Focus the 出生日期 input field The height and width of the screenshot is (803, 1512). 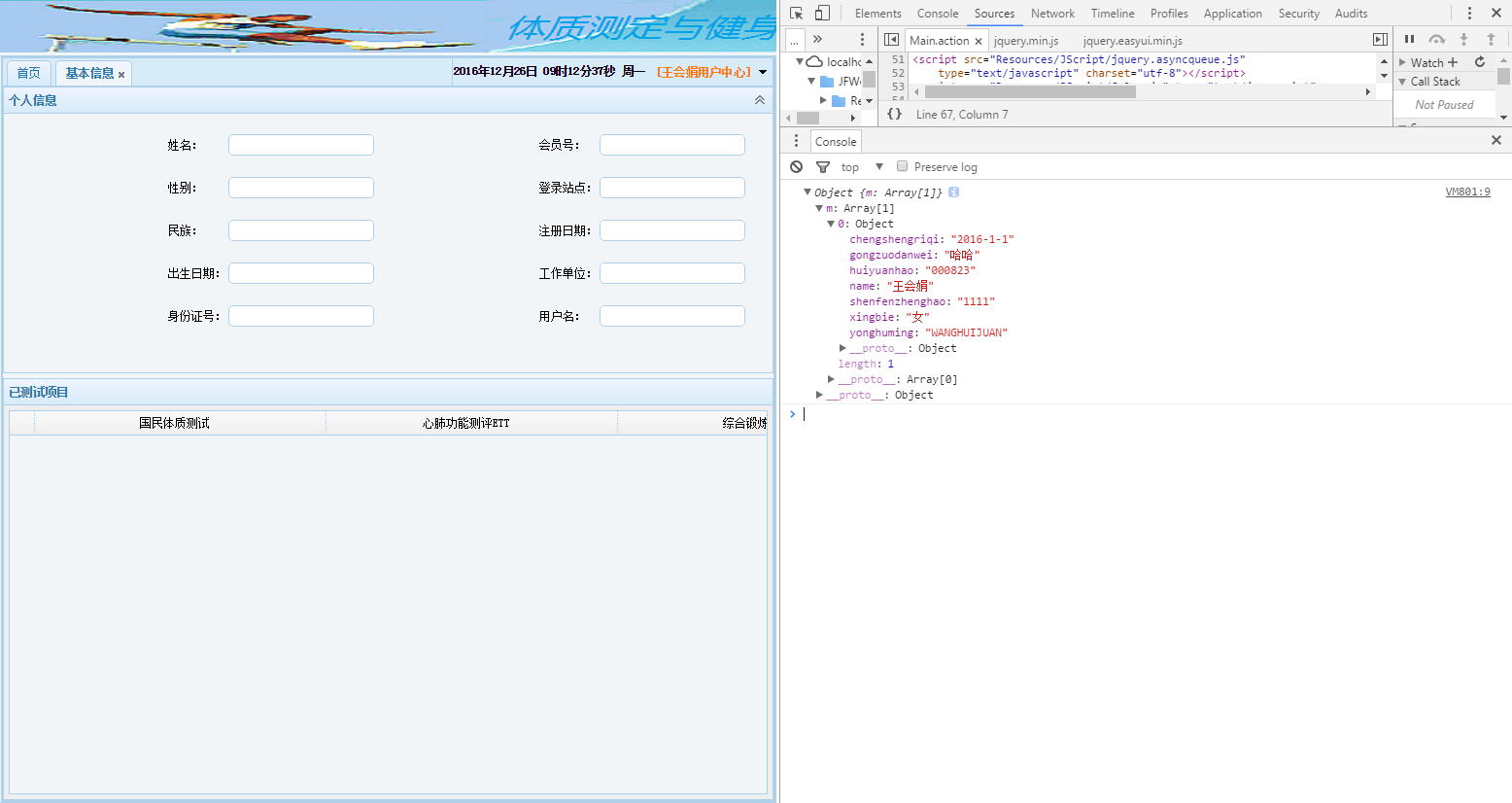point(301,273)
